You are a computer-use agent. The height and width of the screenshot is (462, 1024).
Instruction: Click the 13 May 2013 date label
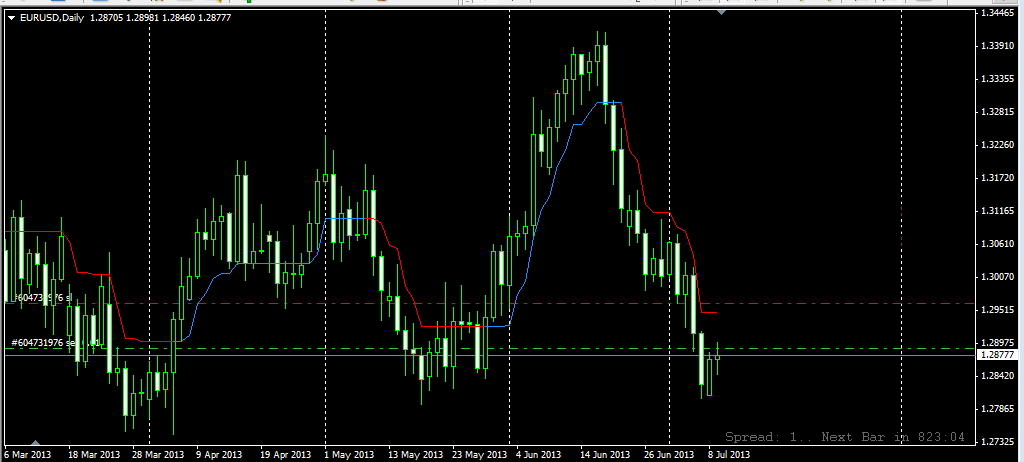click(415, 454)
